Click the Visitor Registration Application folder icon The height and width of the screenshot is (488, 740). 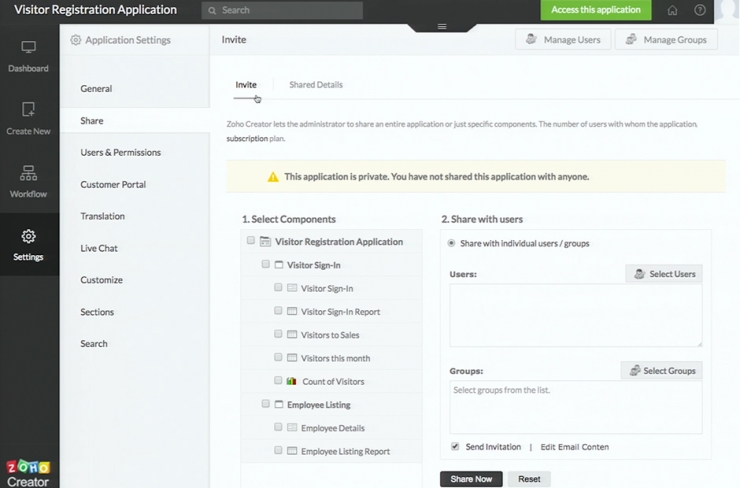(x=265, y=242)
